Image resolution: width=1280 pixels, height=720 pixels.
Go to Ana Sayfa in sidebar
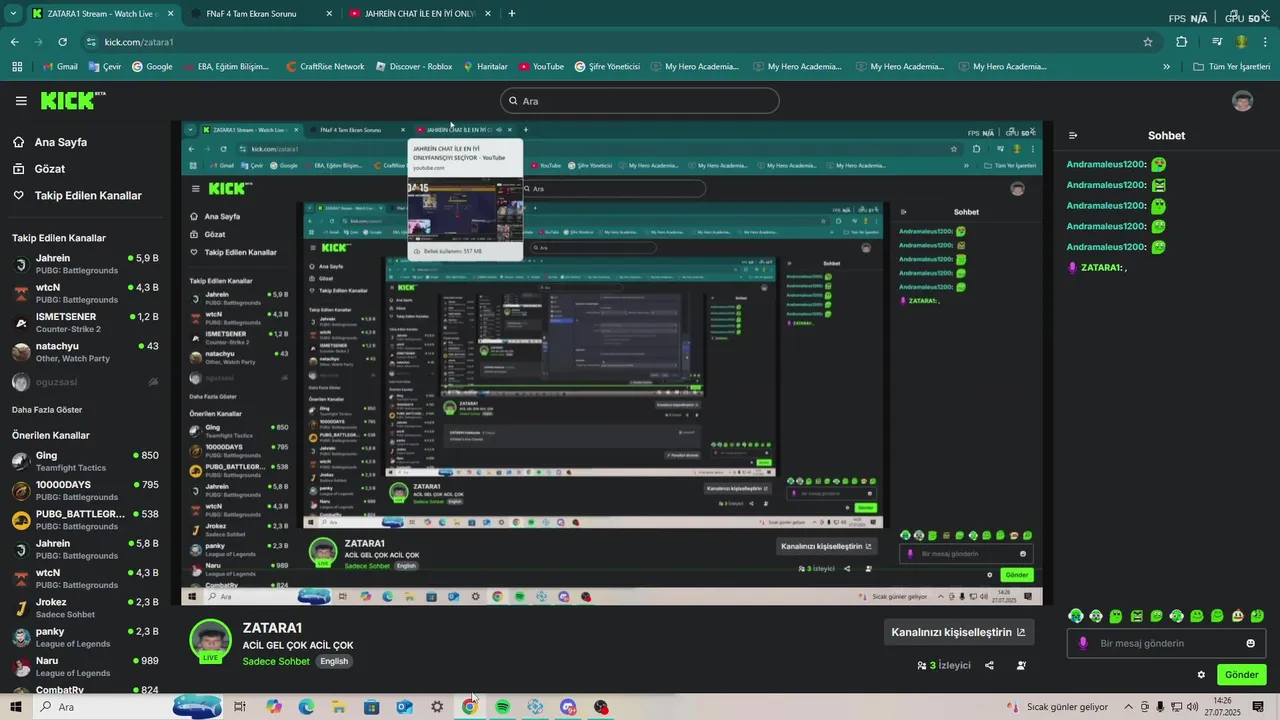click(x=50, y=142)
